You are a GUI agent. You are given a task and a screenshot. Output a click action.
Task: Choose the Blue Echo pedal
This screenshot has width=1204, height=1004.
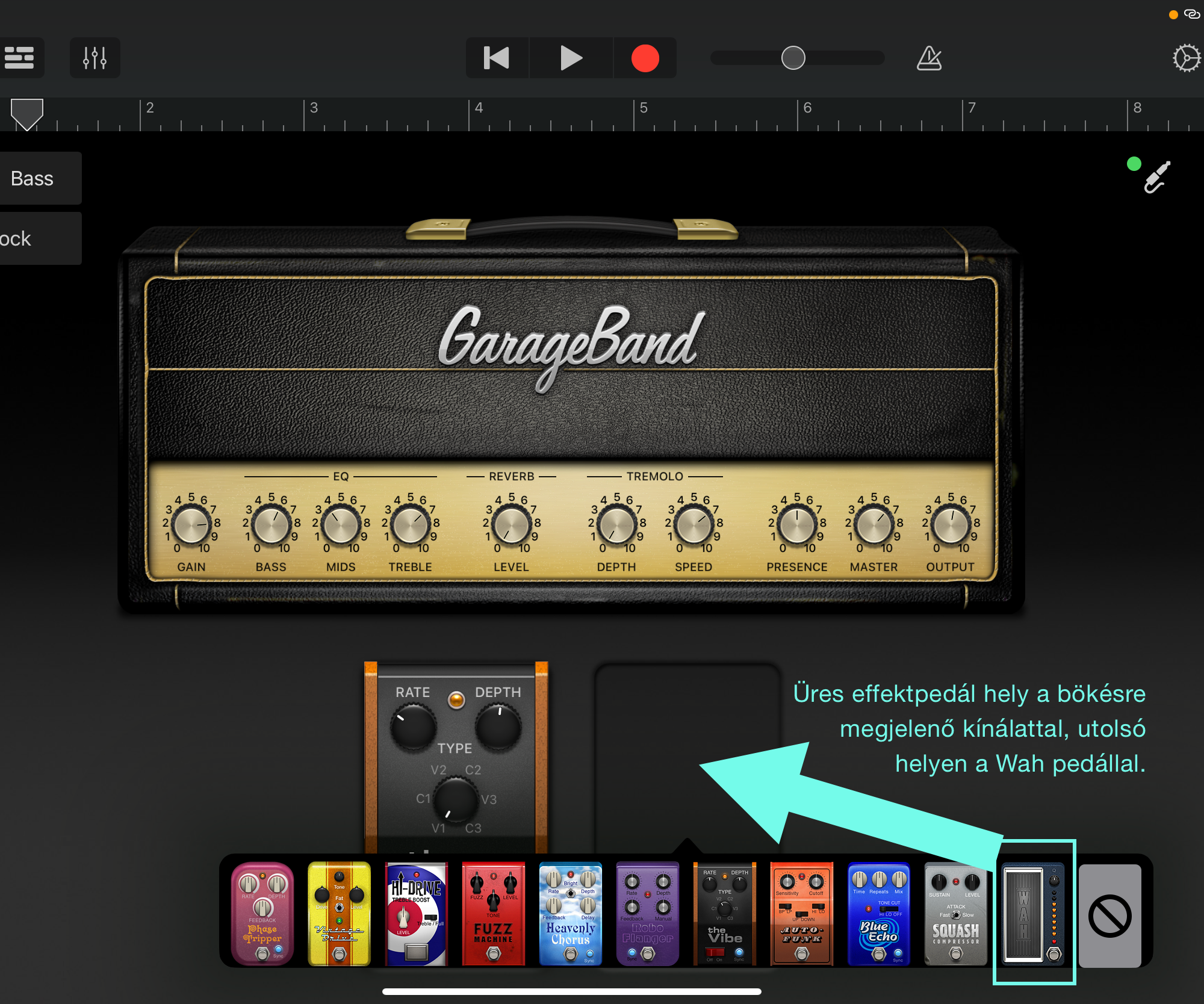tap(879, 914)
